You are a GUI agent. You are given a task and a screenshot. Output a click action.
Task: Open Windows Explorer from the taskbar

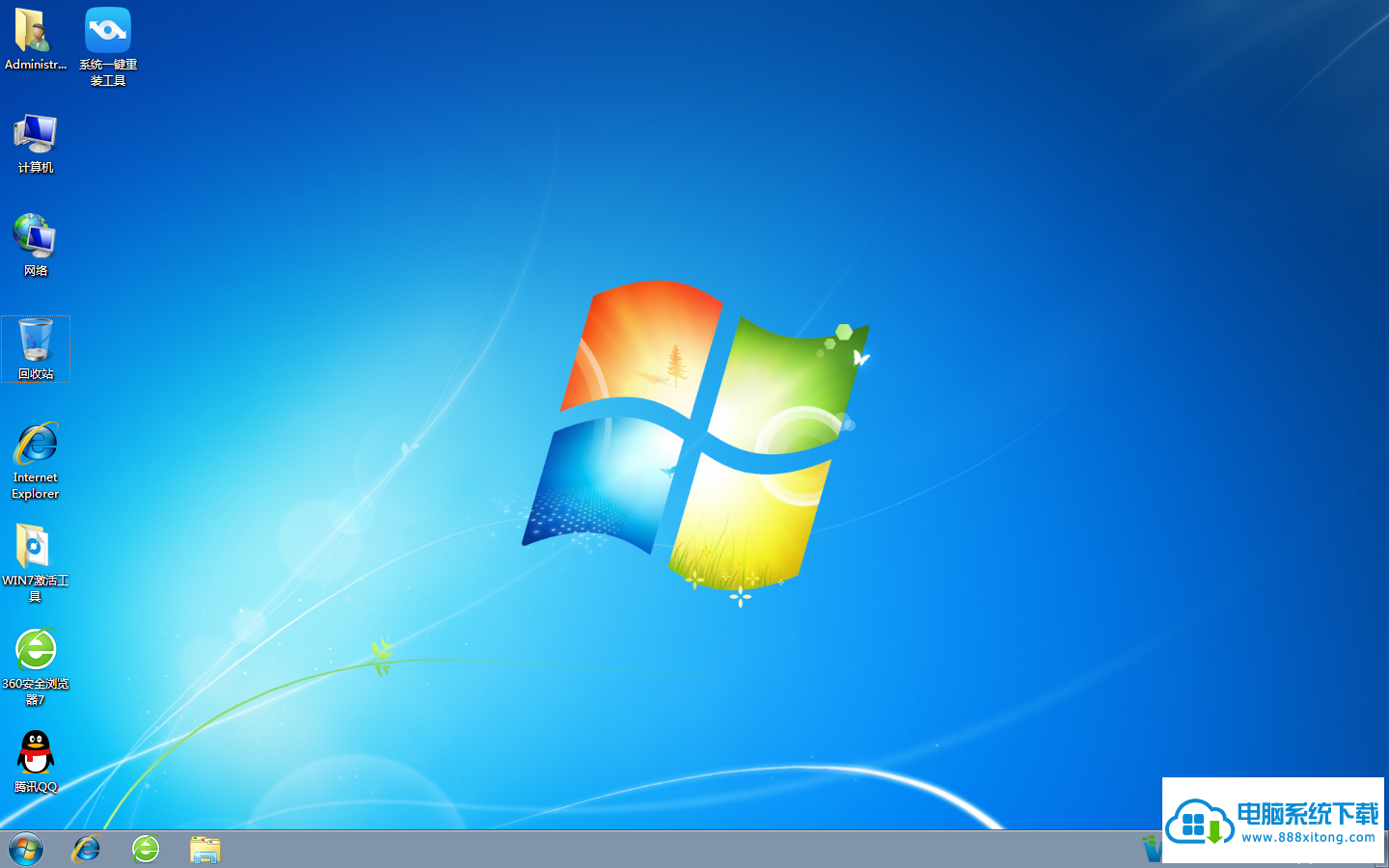coord(205,850)
